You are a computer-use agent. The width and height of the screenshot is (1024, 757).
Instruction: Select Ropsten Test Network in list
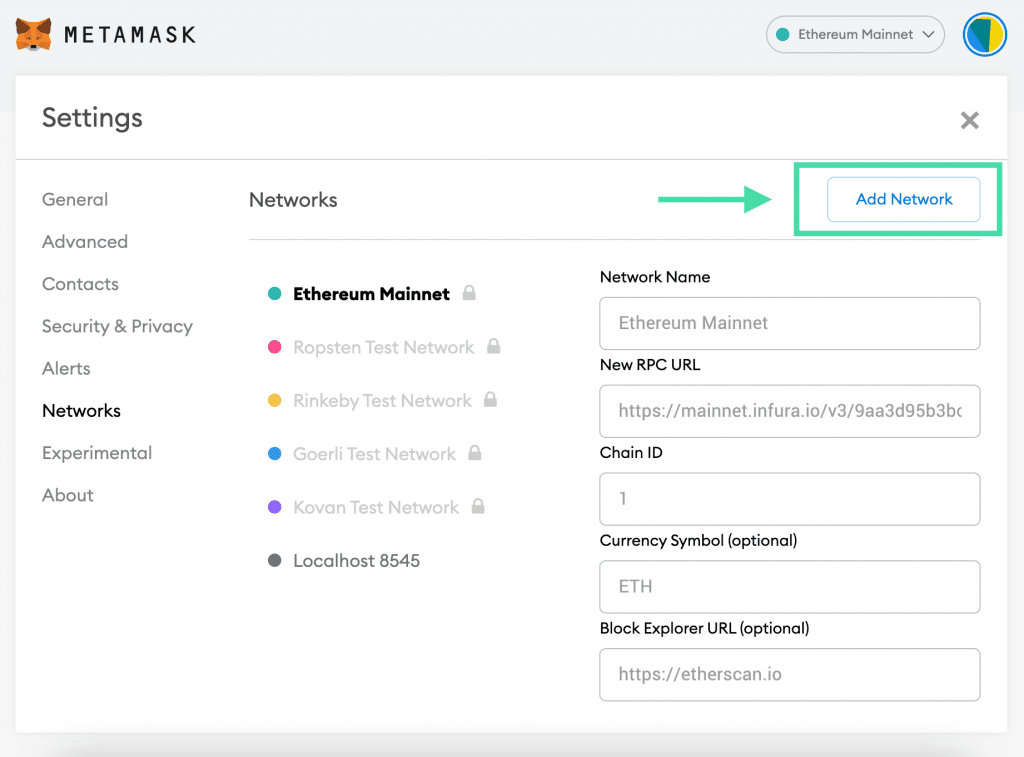(x=383, y=347)
